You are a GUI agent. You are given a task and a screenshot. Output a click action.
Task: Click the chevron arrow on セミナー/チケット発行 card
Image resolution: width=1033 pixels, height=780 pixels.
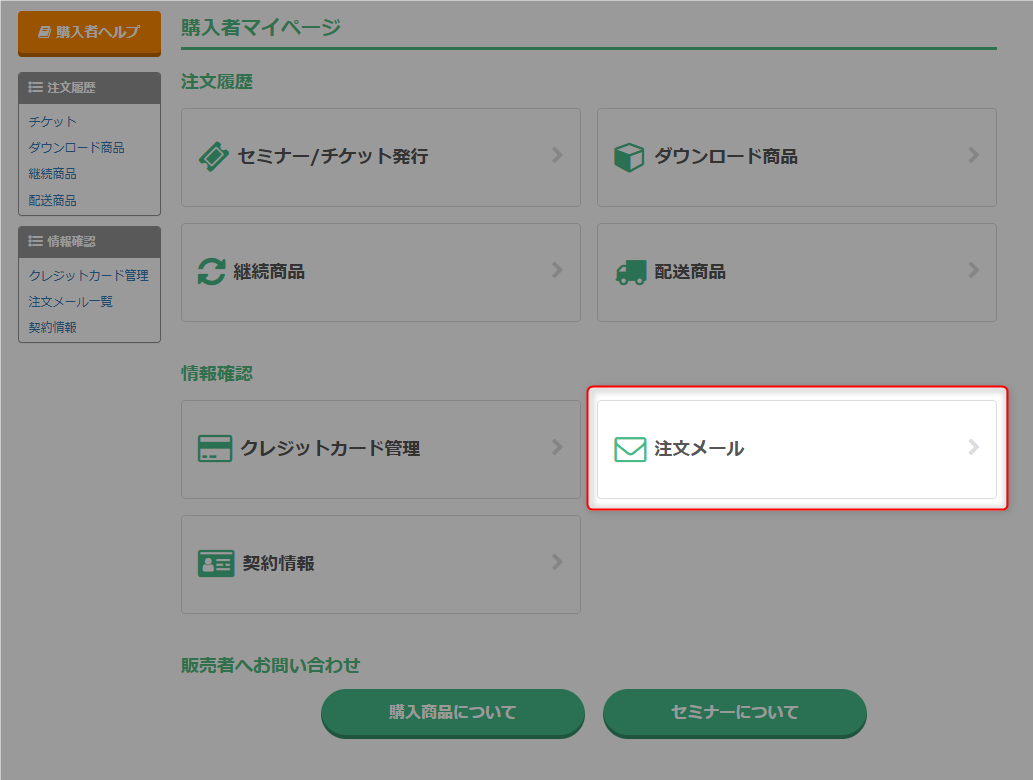click(x=557, y=155)
